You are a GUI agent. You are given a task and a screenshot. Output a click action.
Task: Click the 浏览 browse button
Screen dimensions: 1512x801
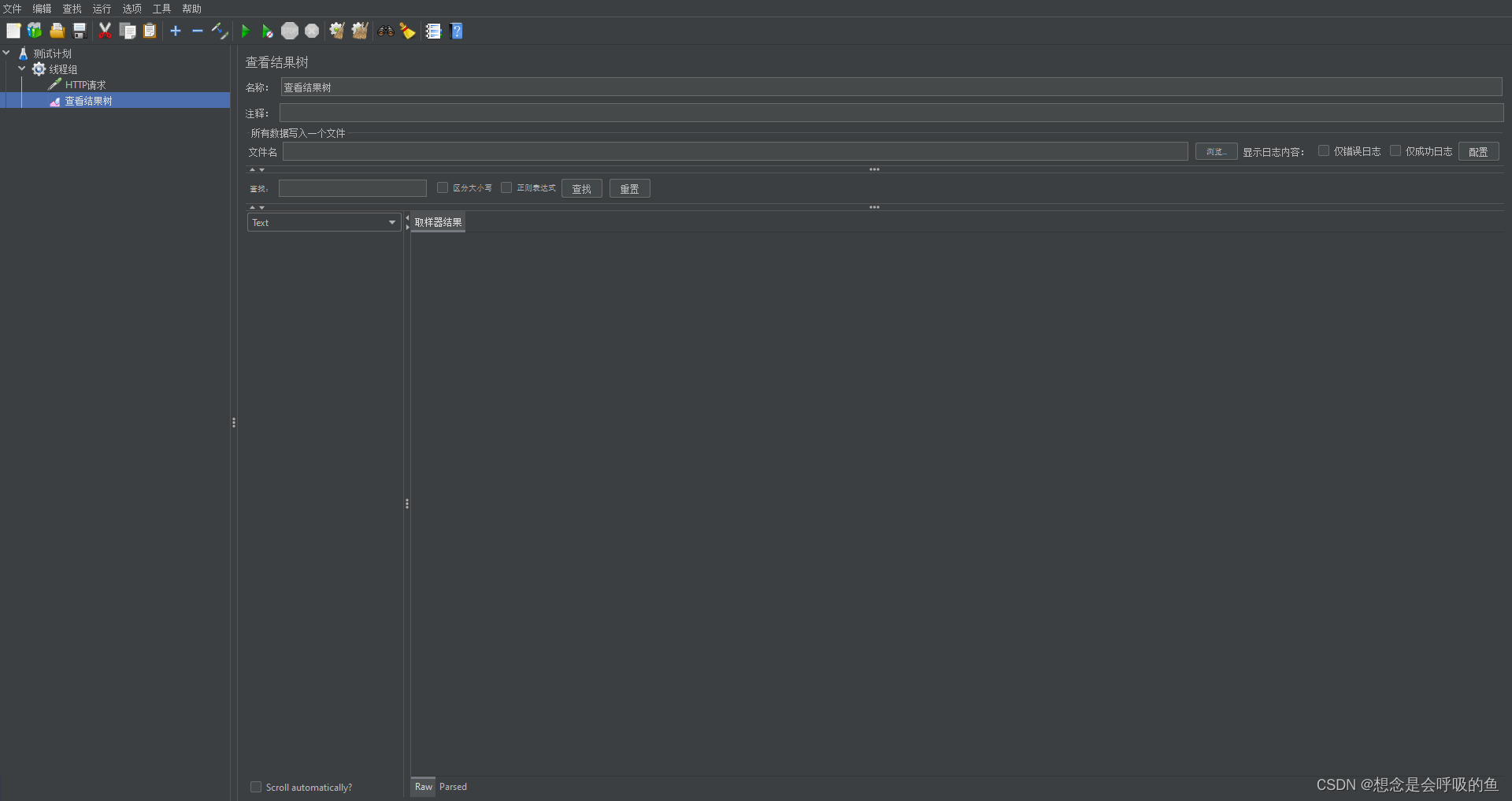[1216, 151]
